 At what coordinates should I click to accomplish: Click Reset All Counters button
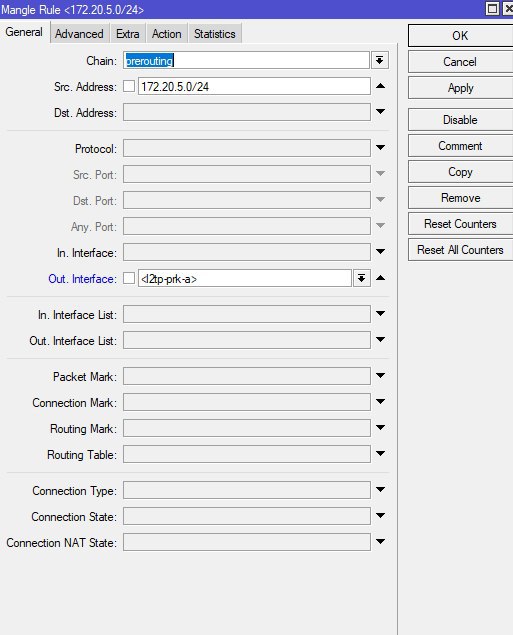460,249
